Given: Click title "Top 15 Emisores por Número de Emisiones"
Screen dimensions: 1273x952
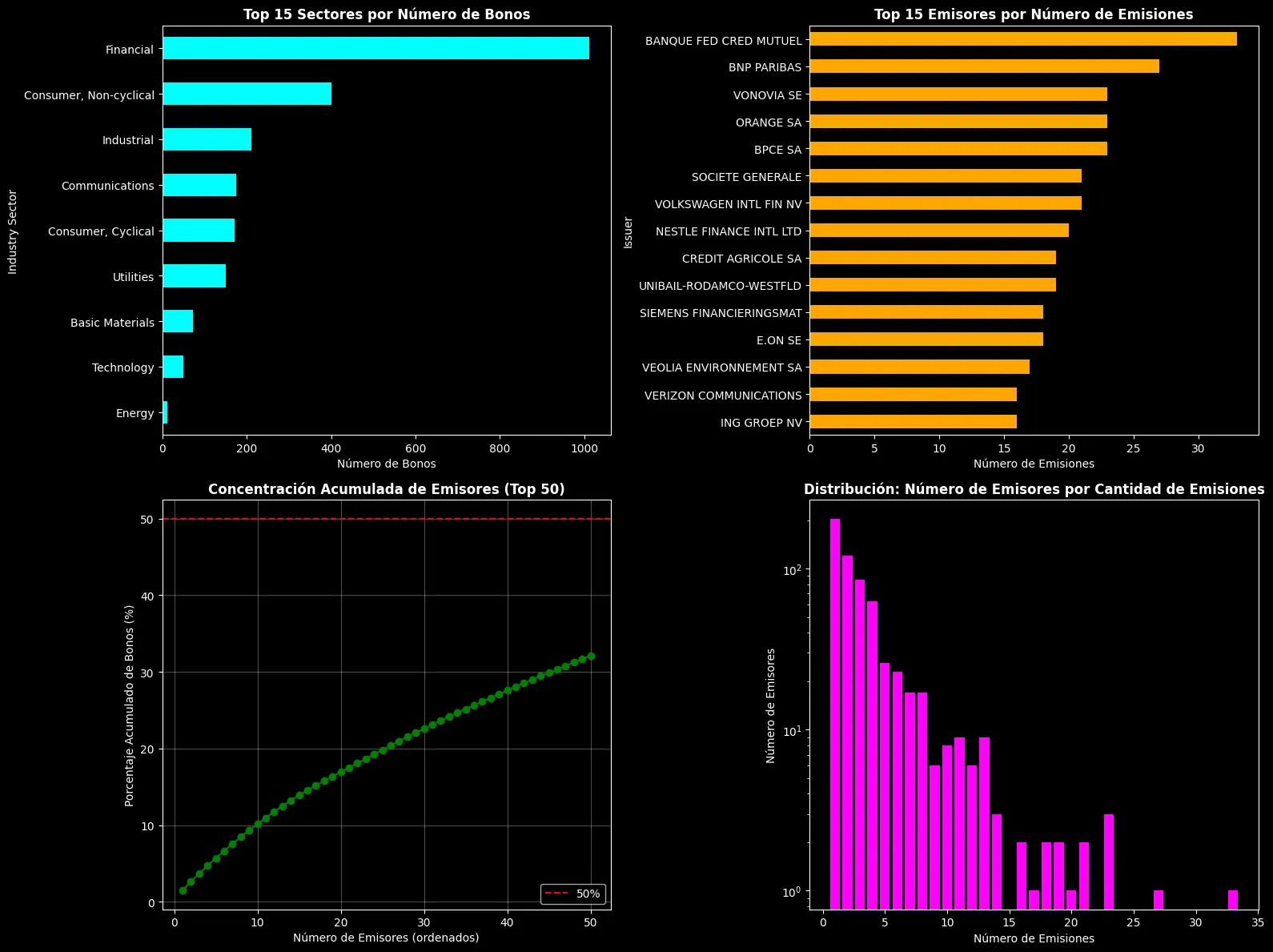Looking at the screenshot, I should tap(1034, 14).
